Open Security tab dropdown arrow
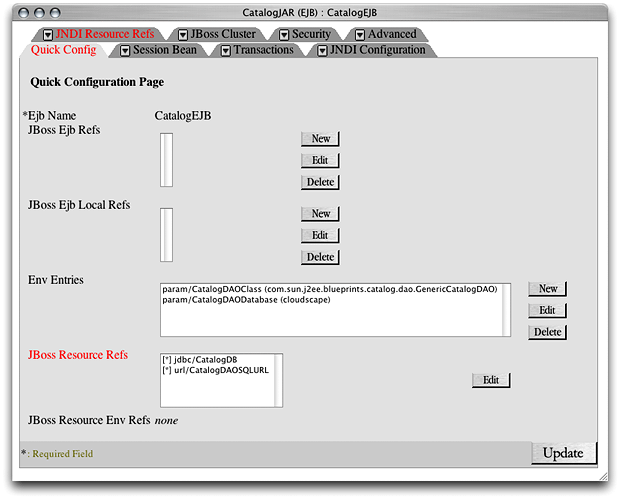The image size is (621, 501). (x=284, y=35)
